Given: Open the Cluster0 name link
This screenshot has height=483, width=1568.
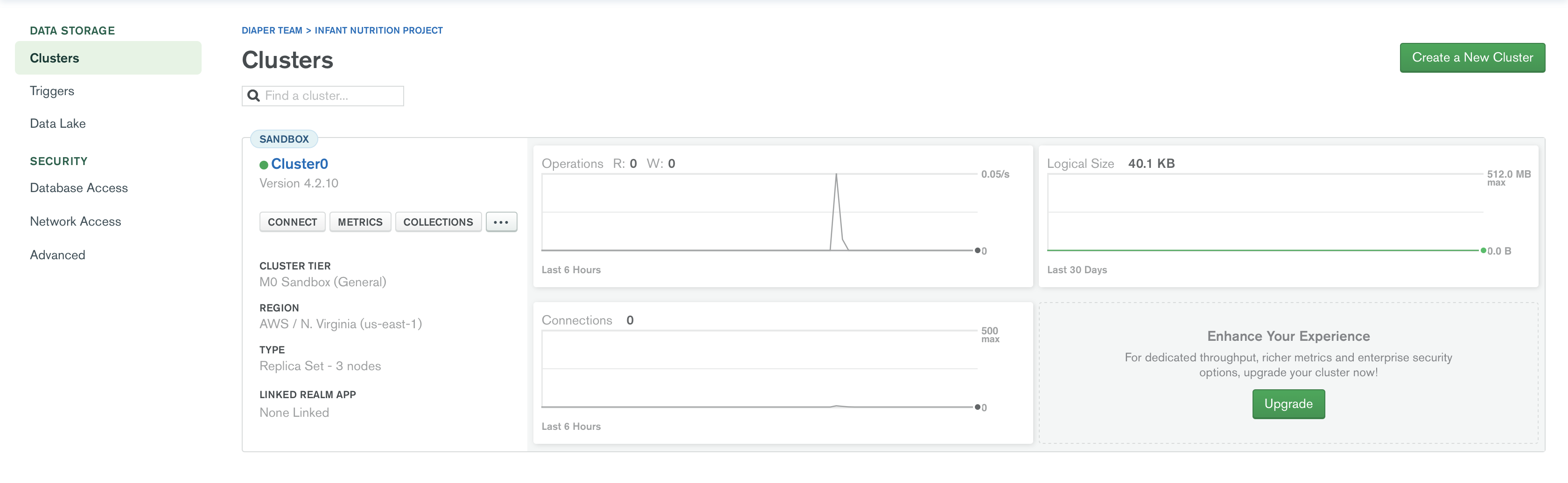Looking at the screenshot, I should 300,164.
